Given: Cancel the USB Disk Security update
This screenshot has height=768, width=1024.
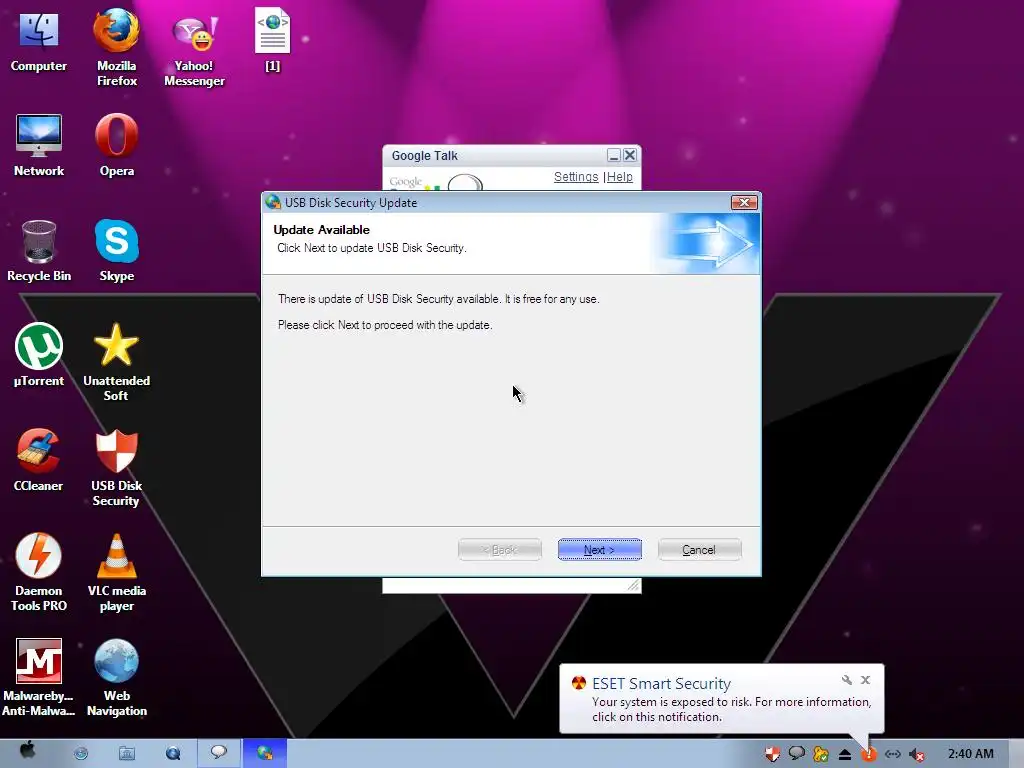Looking at the screenshot, I should [699, 550].
